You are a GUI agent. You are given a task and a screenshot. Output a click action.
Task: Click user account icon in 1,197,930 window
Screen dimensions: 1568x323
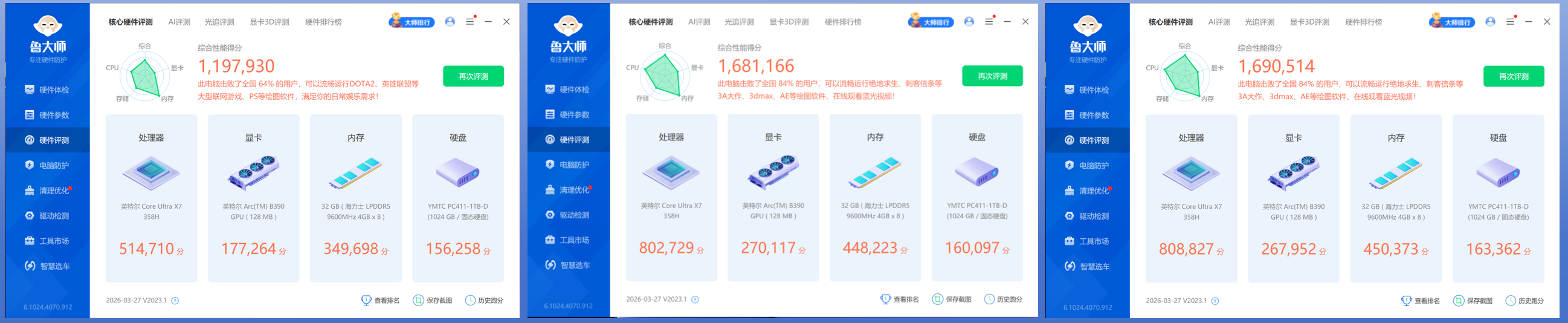point(450,21)
